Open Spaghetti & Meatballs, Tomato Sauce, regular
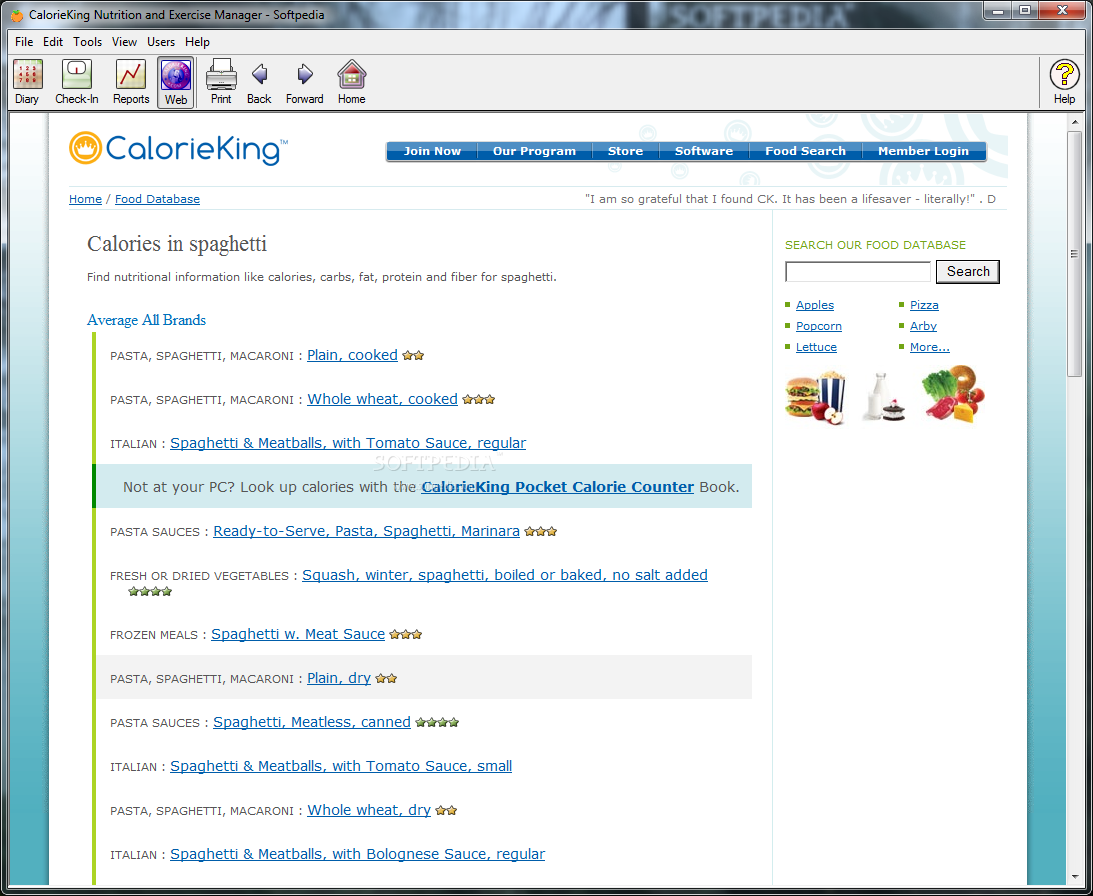1093x896 pixels. (x=348, y=443)
